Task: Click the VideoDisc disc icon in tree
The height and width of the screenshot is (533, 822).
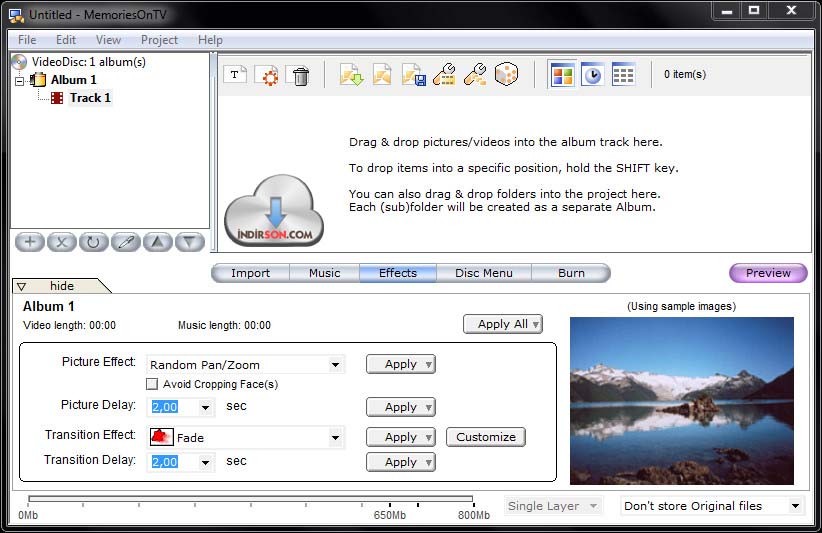Action: tap(19, 62)
